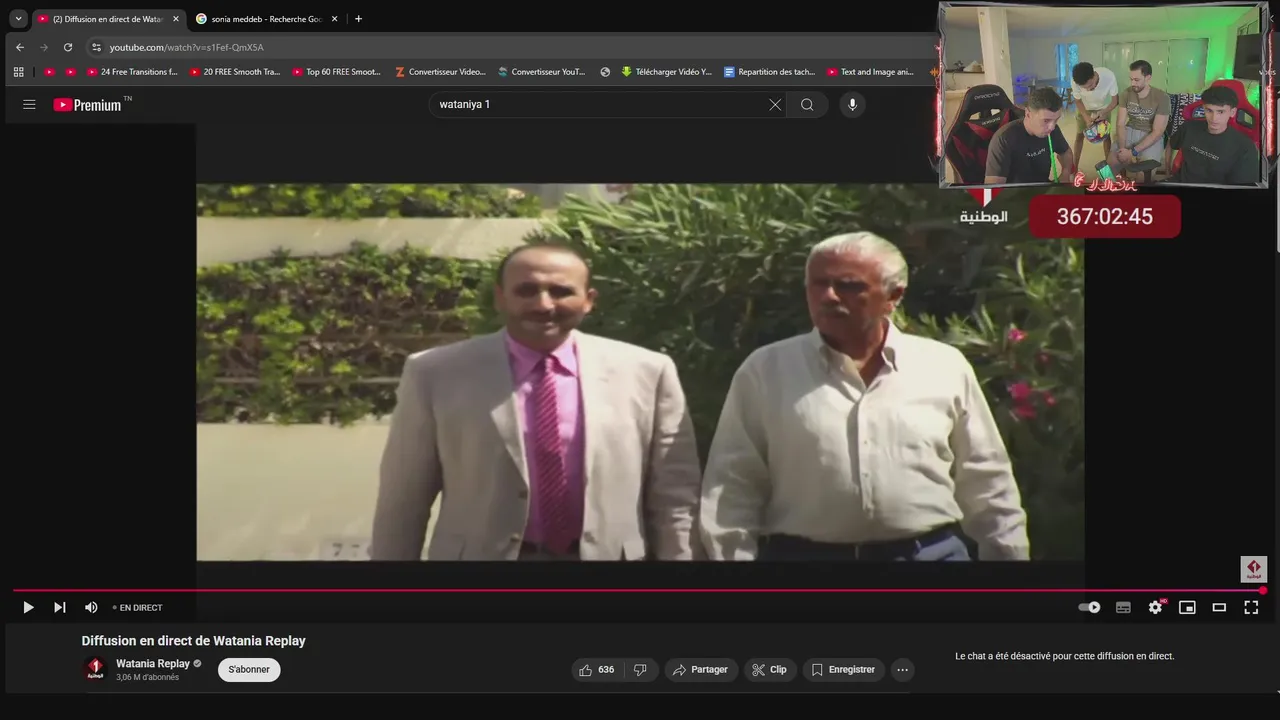This screenshot has height=720, width=1280.
Task: Seek on the red progress bar
Action: (640, 590)
